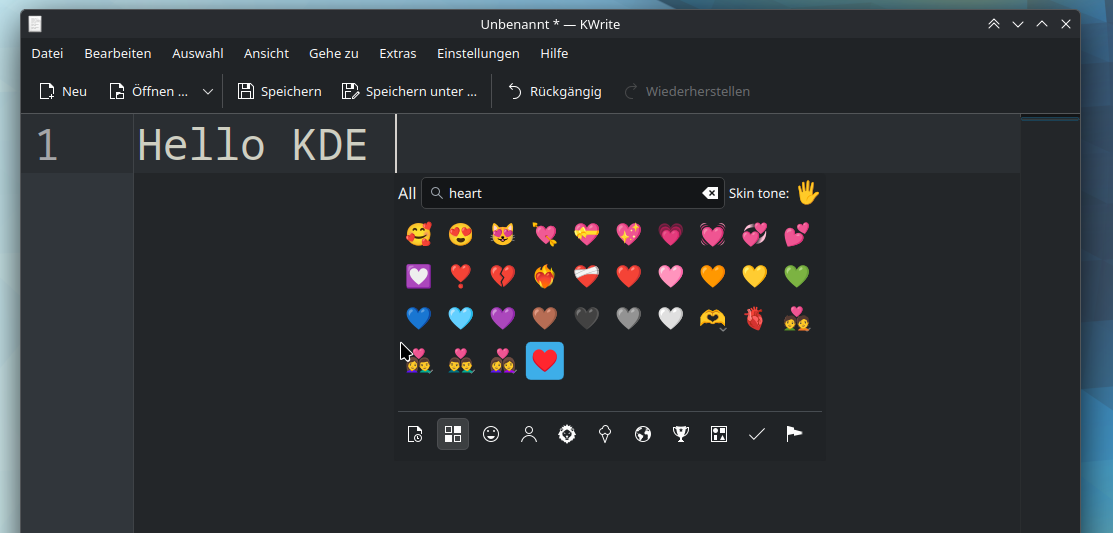
Task: Click Speichern unter to save as
Action: coord(410,92)
